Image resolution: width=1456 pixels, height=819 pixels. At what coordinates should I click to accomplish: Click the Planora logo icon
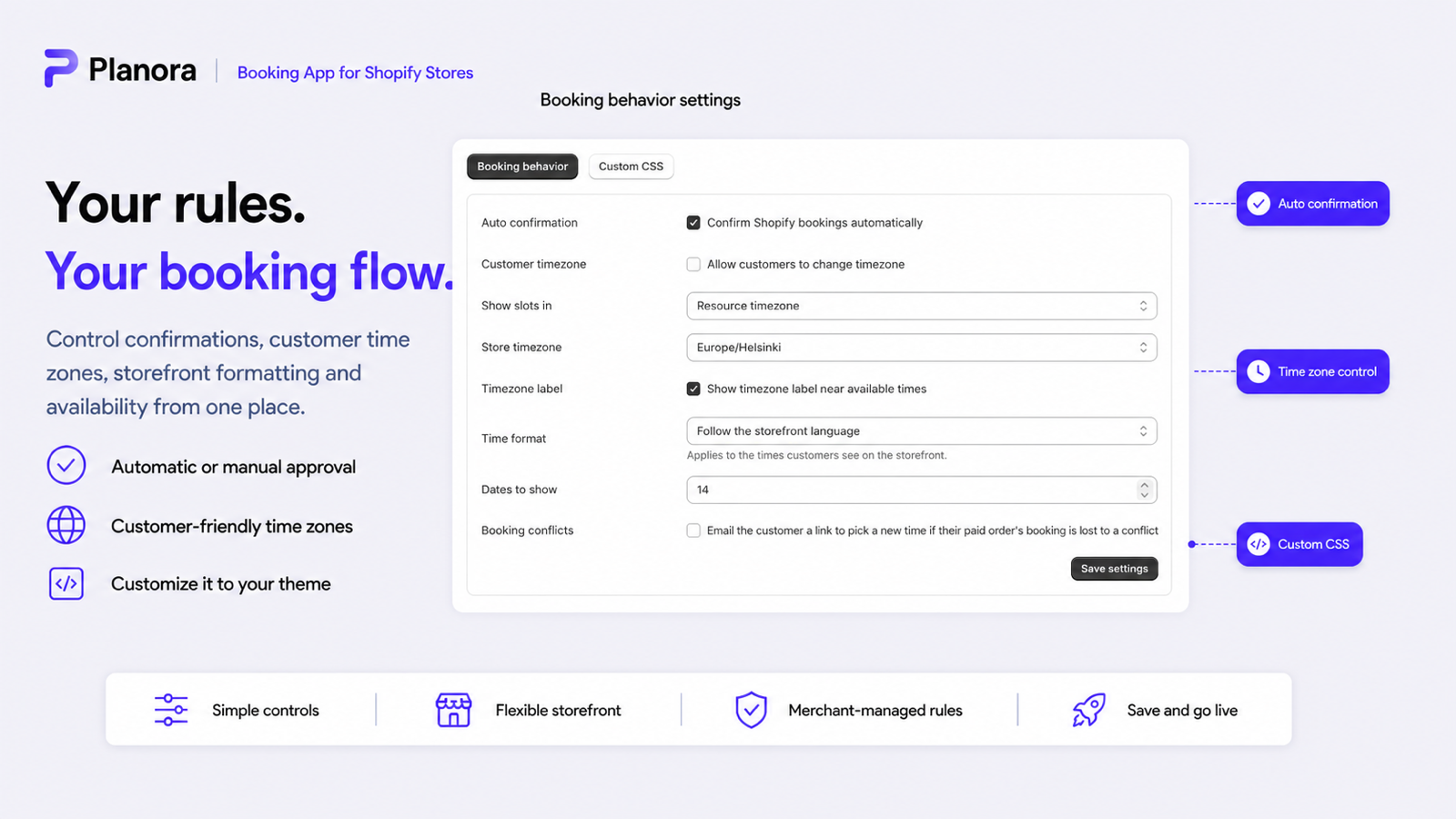coord(61,68)
